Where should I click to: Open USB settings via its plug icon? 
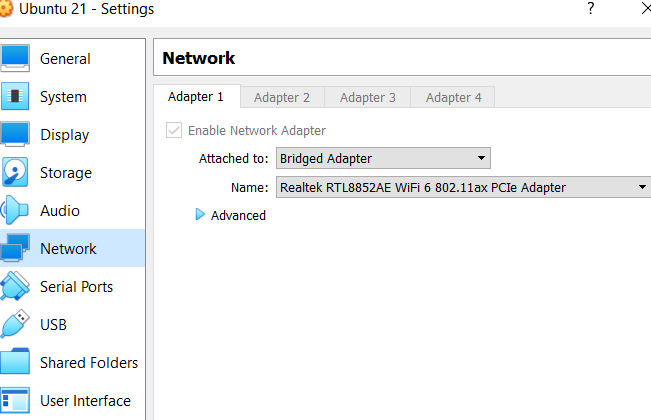(x=14, y=325)
